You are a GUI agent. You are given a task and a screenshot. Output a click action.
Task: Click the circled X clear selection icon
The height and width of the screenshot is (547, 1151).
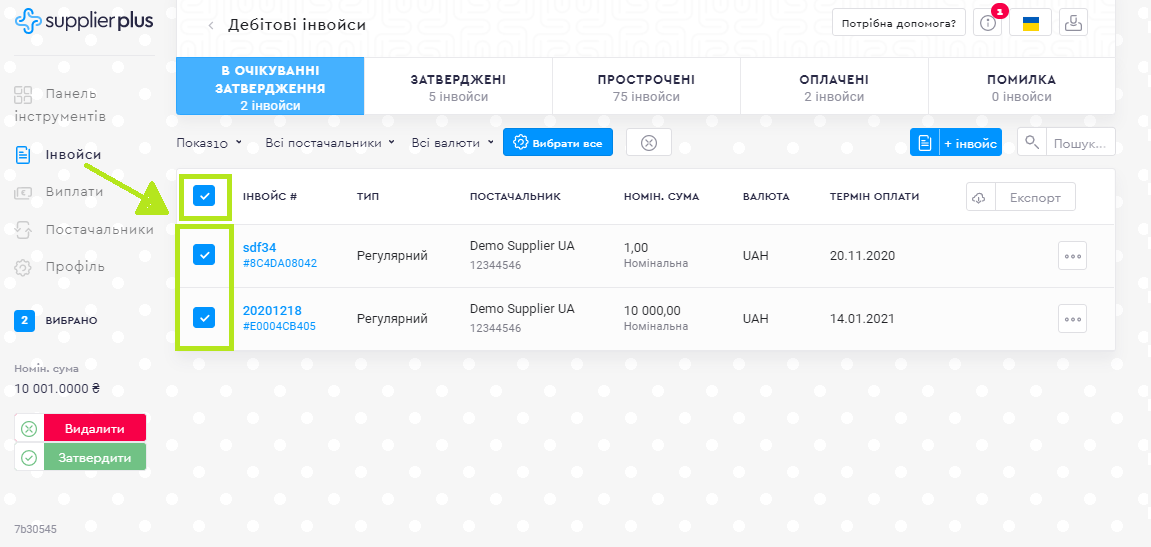[x=648, y=143]
